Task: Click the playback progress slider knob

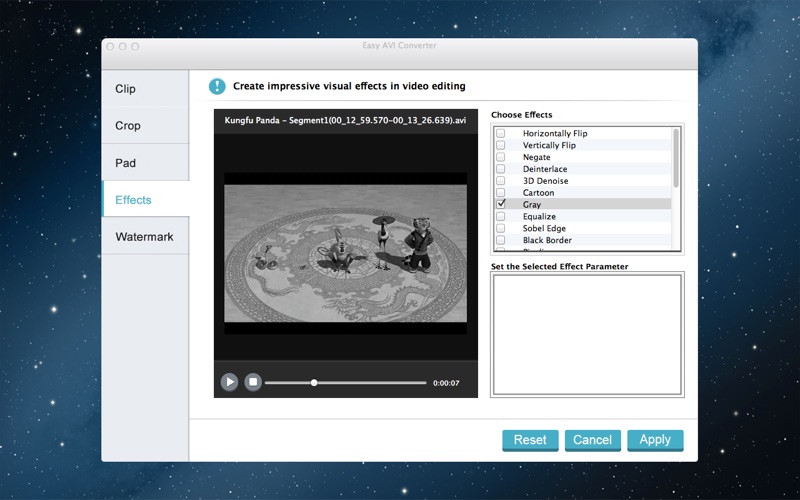Action: [x=314, y=383]
